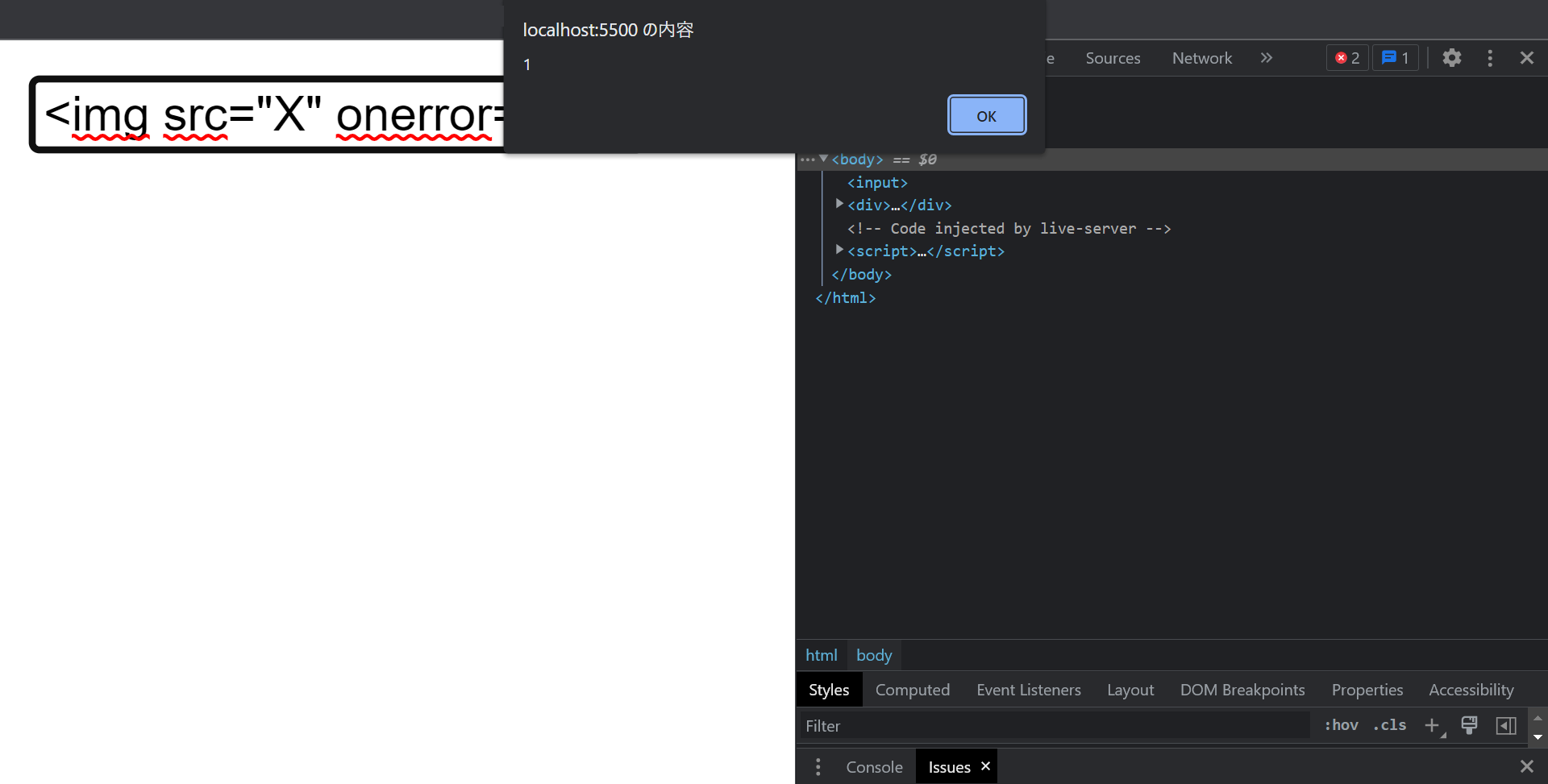
Task: Expand the div element node
Action: [x=839, y=204]
